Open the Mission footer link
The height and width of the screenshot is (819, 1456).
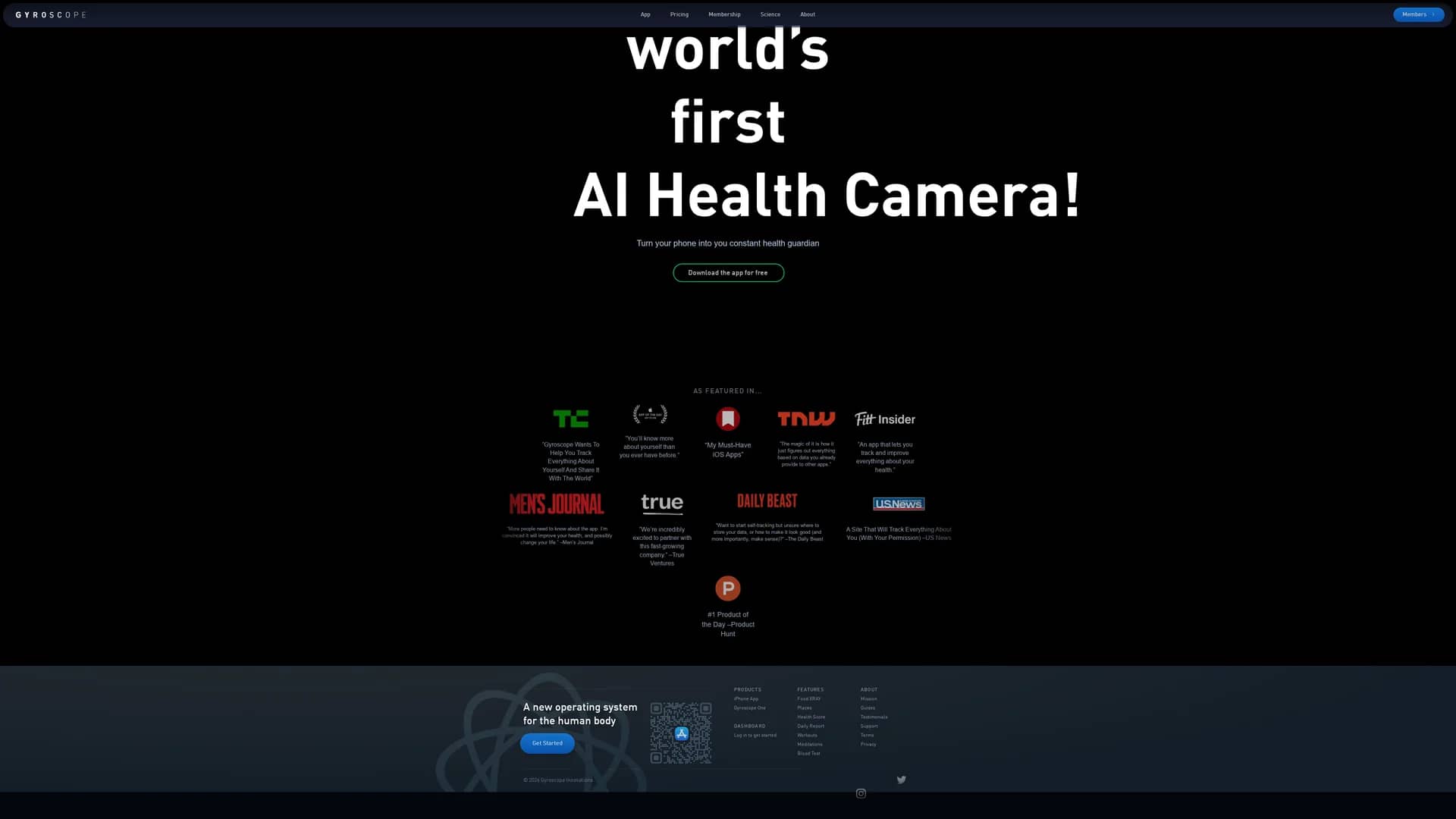(869, 699)
